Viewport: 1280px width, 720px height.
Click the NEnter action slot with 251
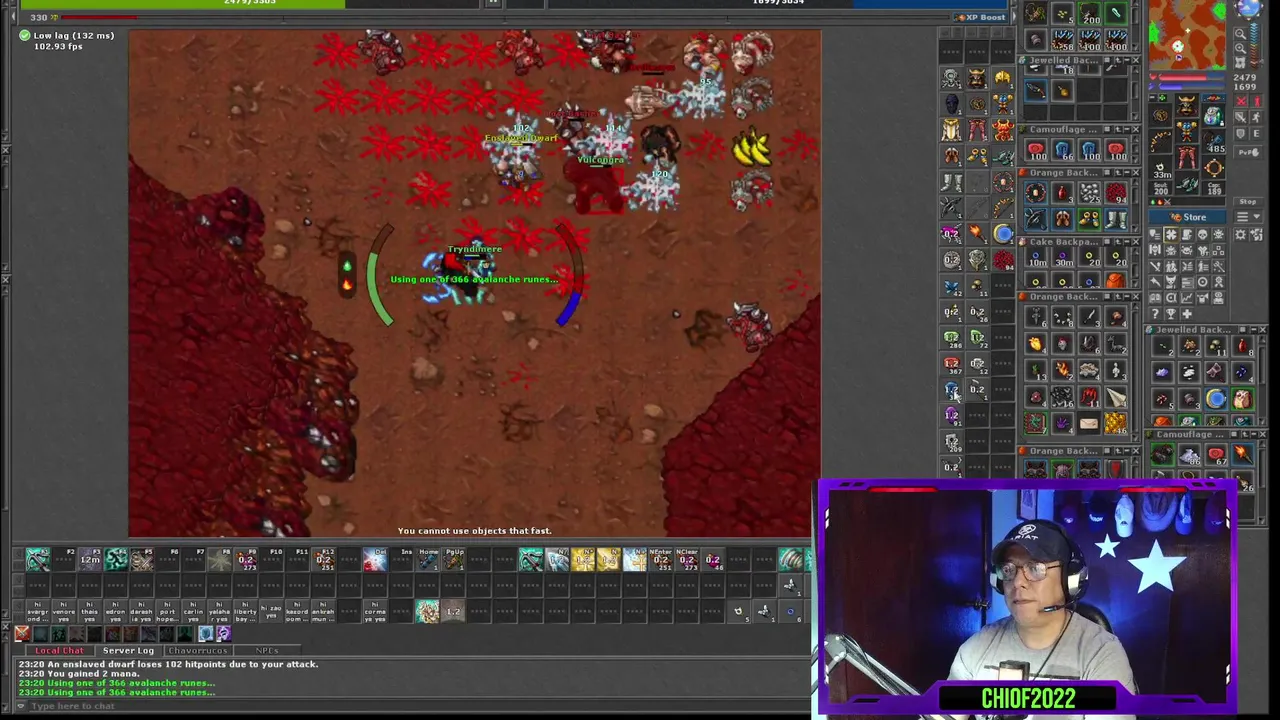(660, 559)
